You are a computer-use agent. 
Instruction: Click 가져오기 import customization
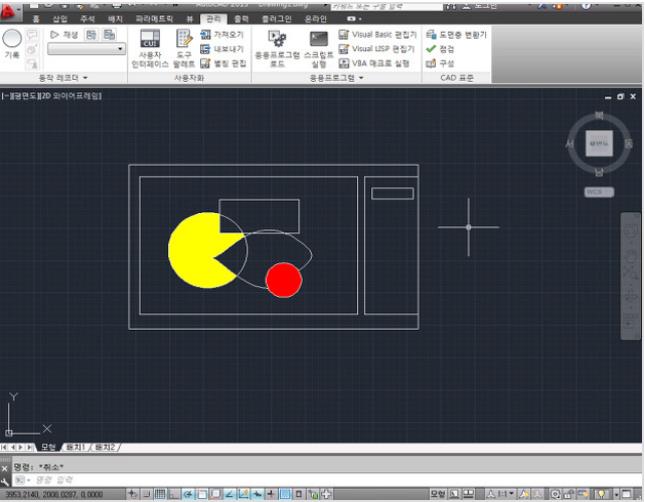click(222, 35)
